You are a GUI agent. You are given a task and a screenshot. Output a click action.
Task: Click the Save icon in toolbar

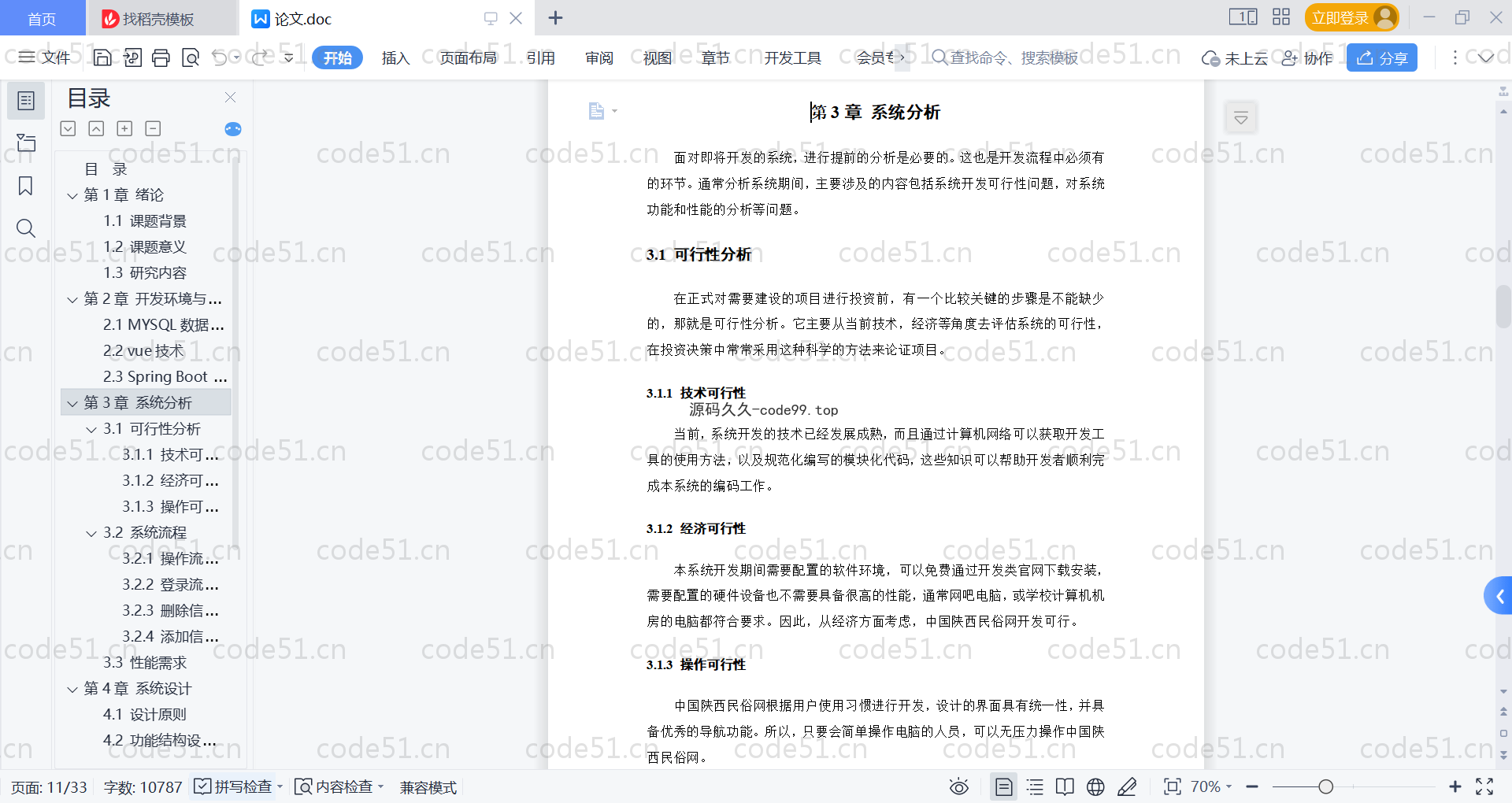[102, 57]
